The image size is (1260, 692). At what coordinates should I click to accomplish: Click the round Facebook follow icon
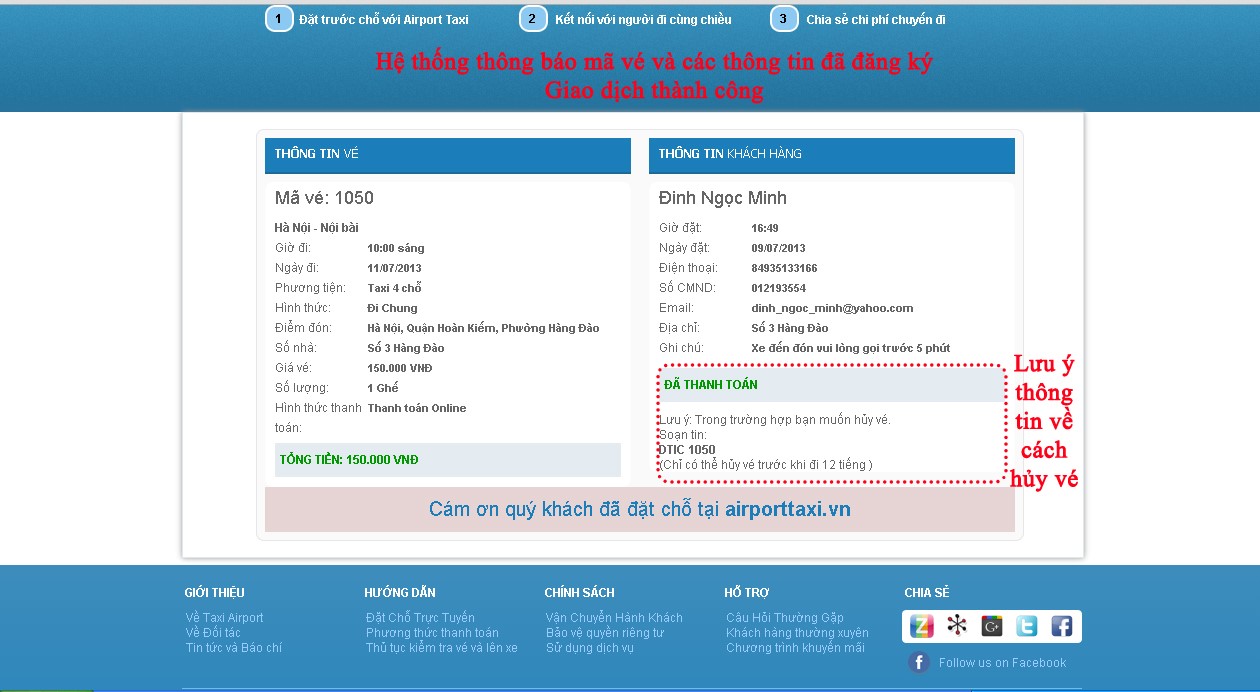tap(919, 662)
